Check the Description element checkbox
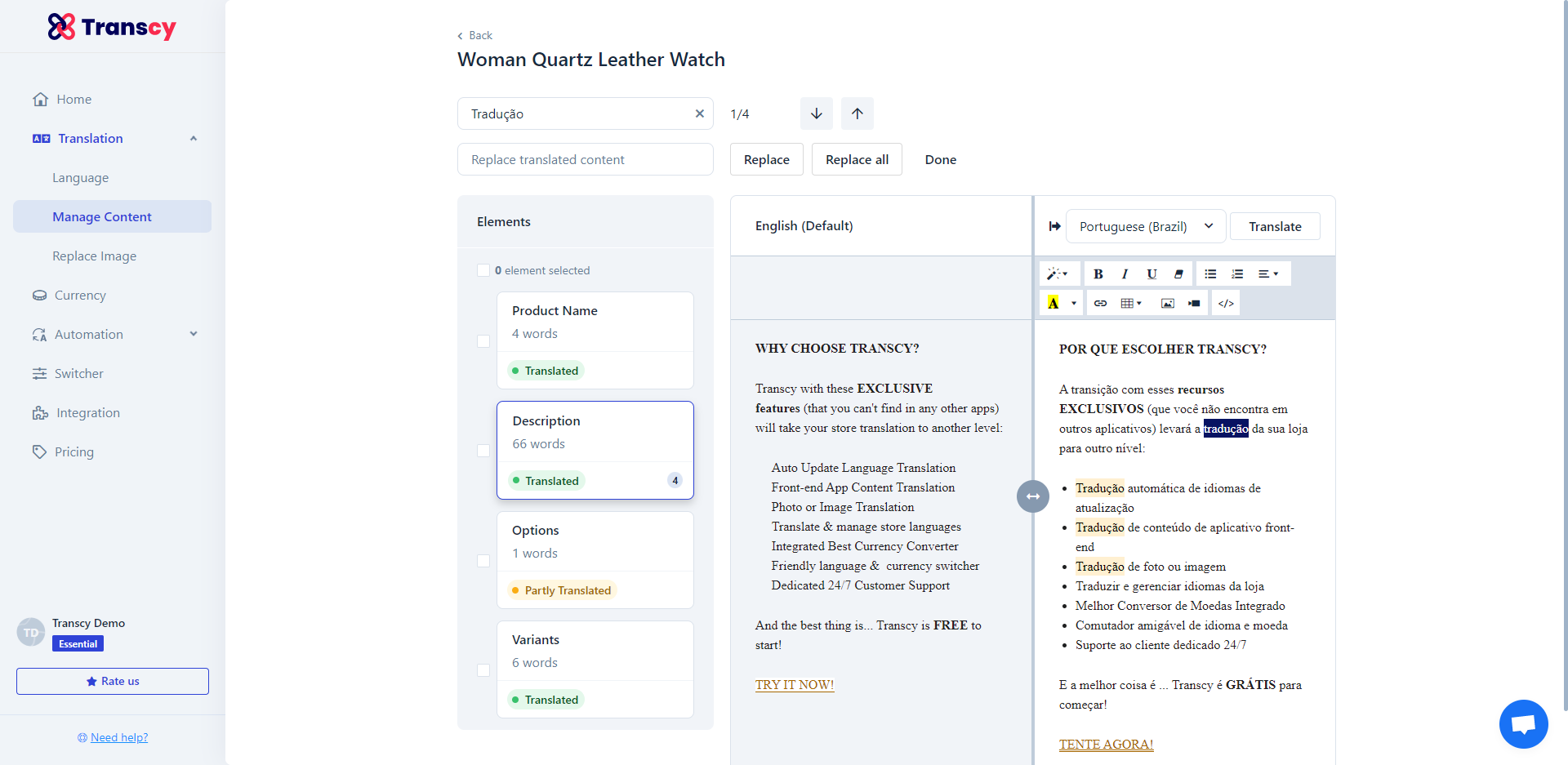This screenshot has width=1568, height=765. (x=483, y=451)
